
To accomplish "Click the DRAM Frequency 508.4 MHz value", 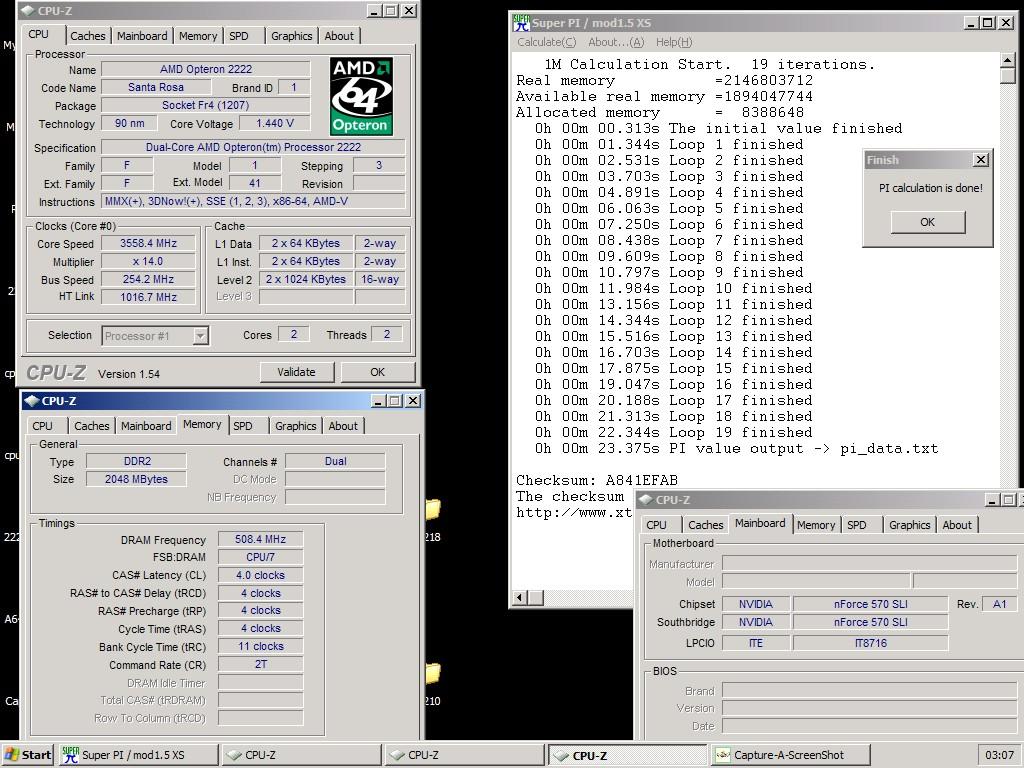I will pos(260,539).
